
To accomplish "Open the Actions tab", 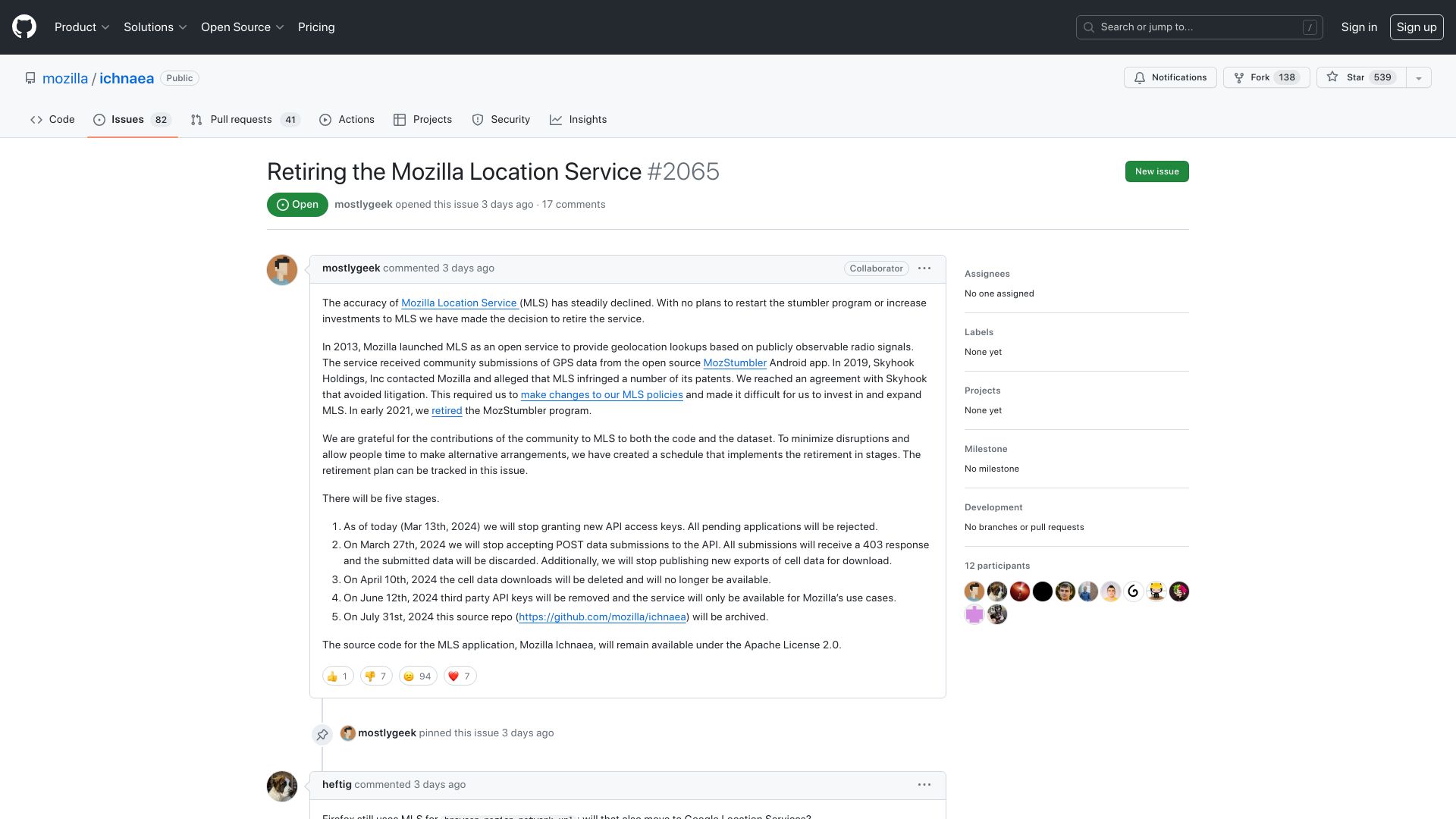I will point(347,120).
